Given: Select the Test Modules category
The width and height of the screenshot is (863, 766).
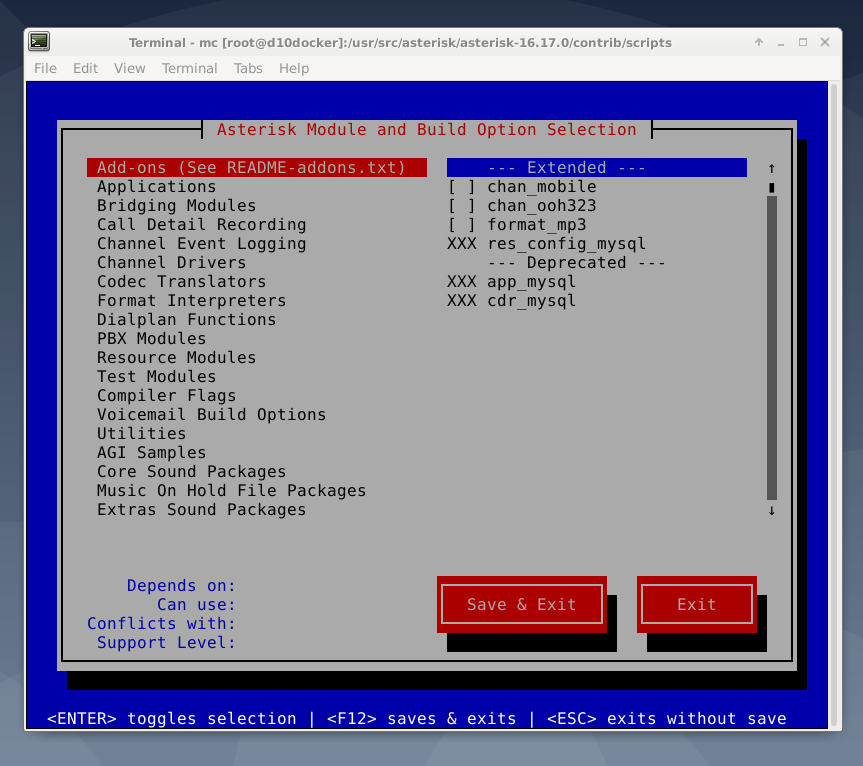Looking at the screenshot, I should pos(156,377).
